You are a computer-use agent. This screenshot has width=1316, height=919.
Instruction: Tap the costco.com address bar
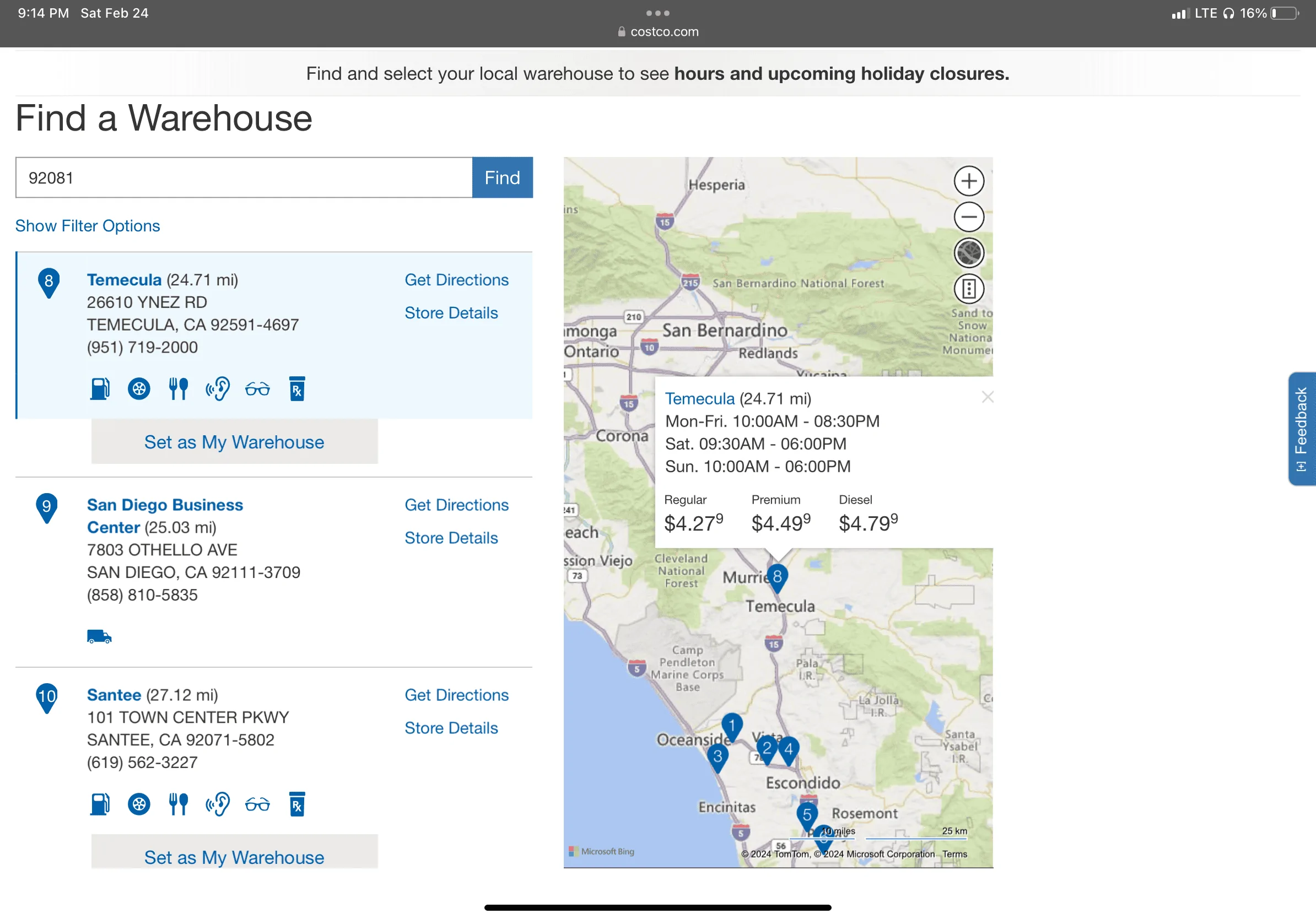pyautogui.click(x=658, y=31)
